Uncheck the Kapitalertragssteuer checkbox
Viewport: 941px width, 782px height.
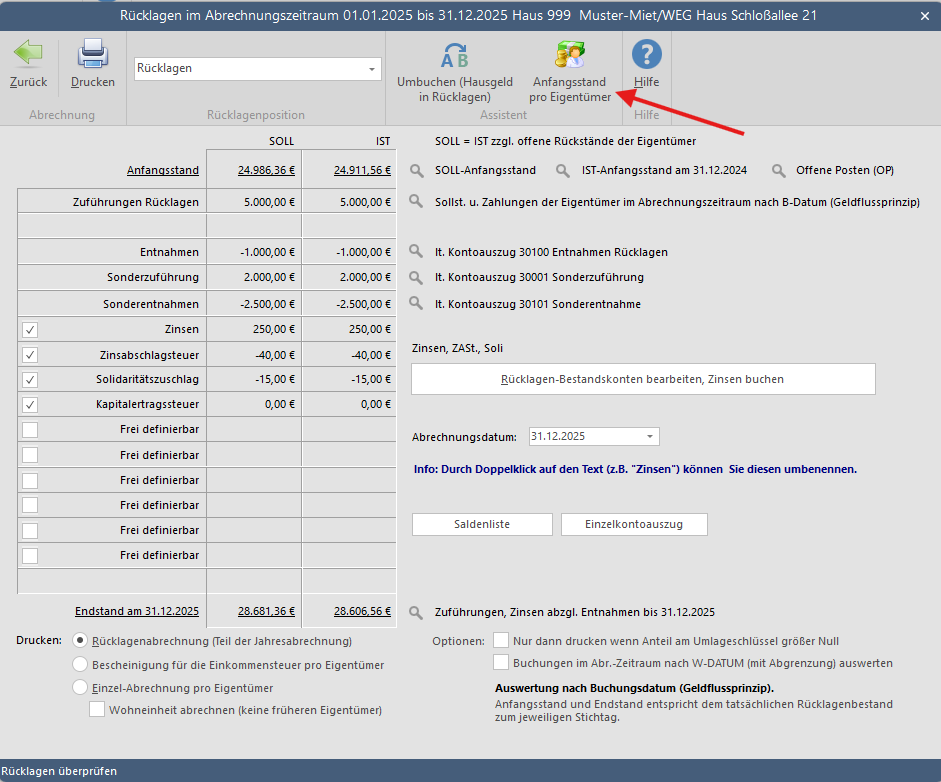click(x=30, y=405)
